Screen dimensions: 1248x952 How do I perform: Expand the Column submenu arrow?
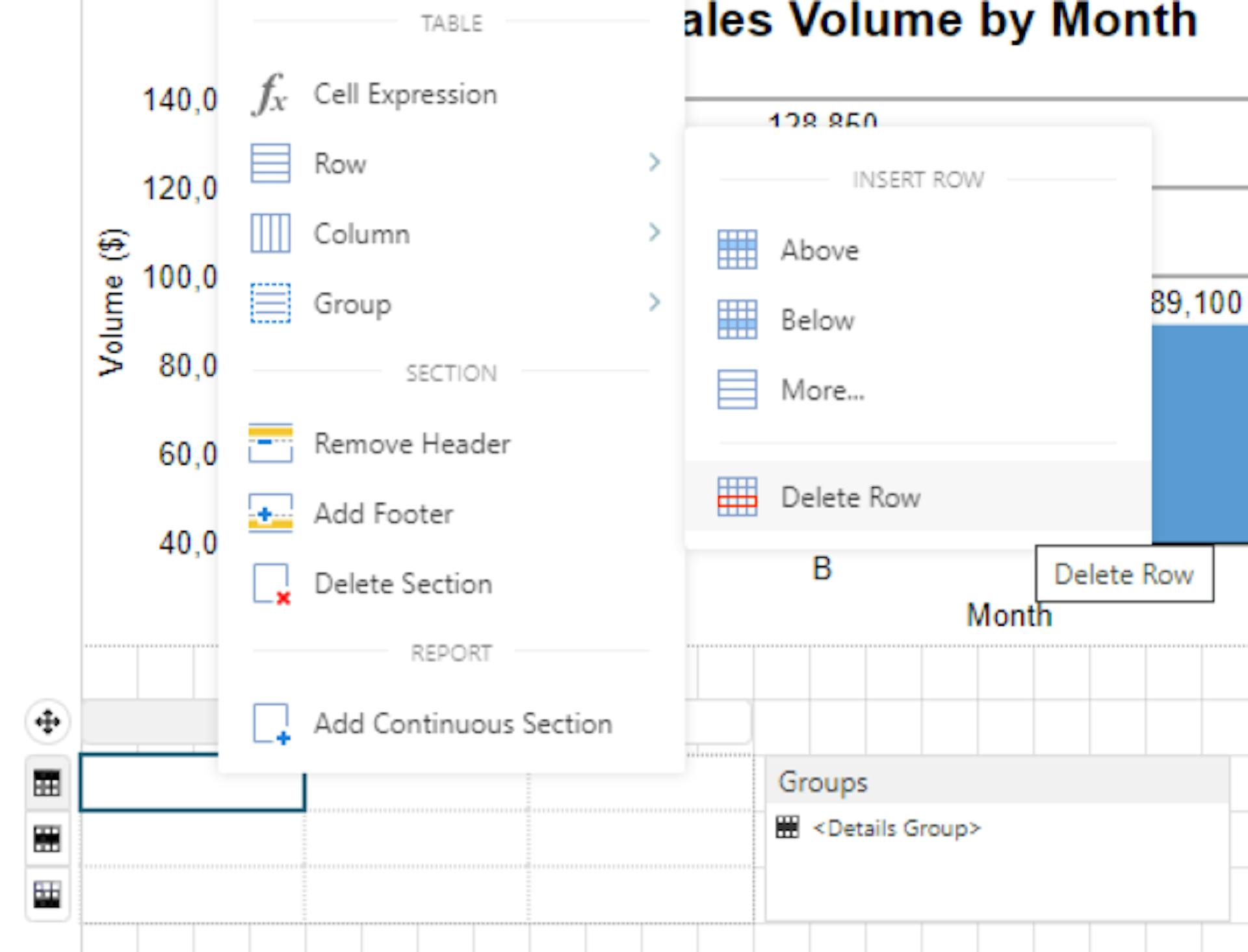pos(654,232)
